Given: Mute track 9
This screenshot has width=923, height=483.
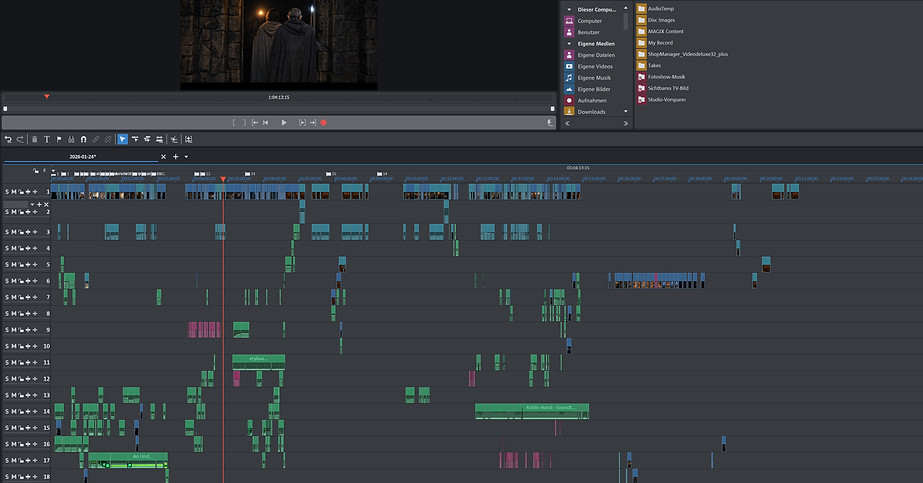Looking at the screenshot, I should [x=14, y=330].
